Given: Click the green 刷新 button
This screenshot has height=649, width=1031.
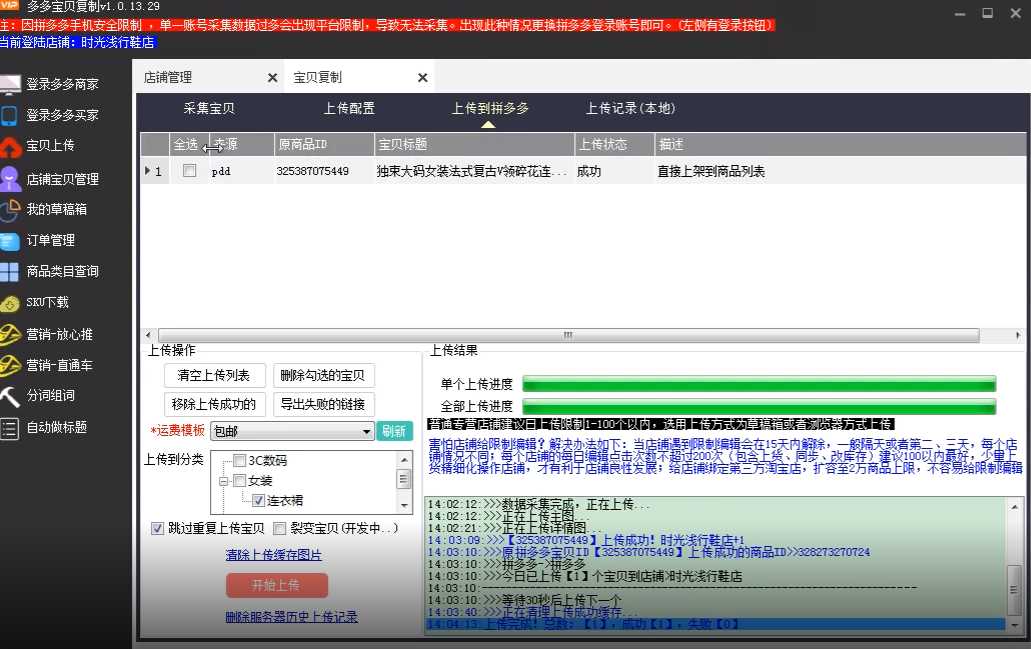Looking at the screenshot, I should point(395,431).
